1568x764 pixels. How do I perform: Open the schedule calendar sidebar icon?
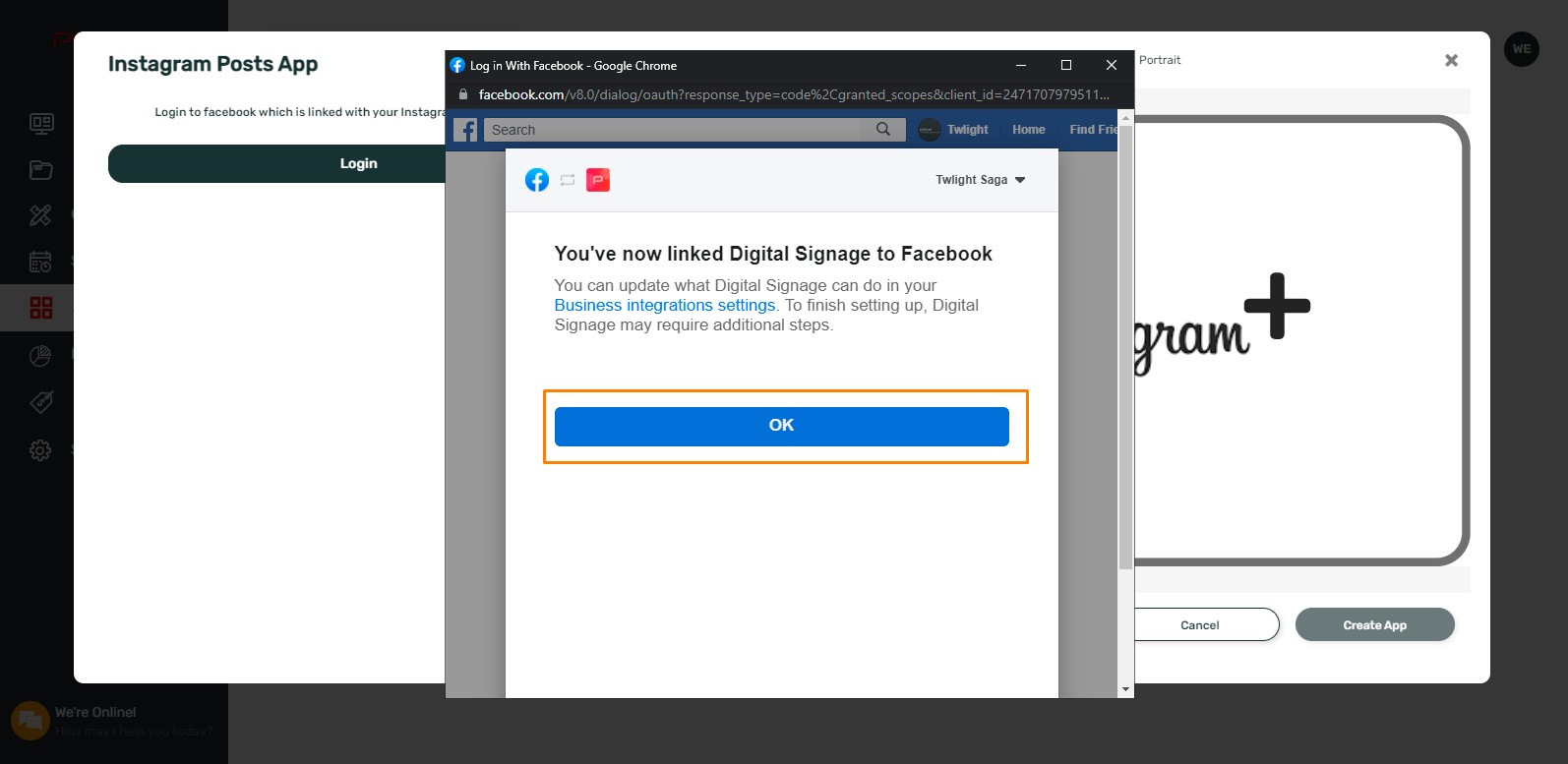click(x=40, y=262)
